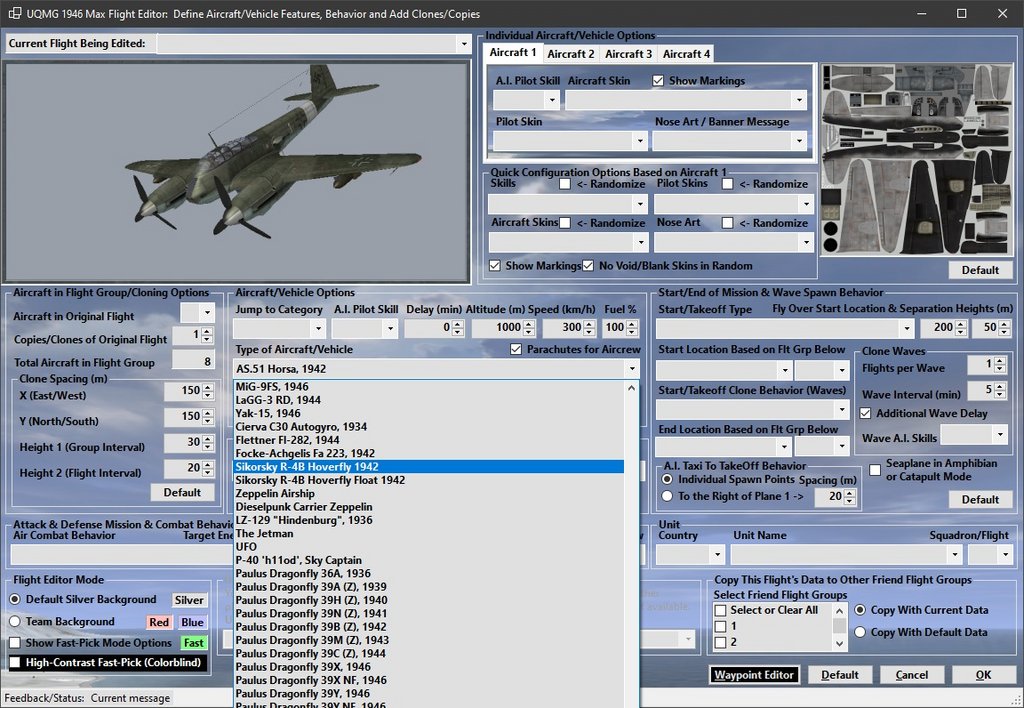Open Start/Takeoff Type dropdown

[x=906, y=328]
